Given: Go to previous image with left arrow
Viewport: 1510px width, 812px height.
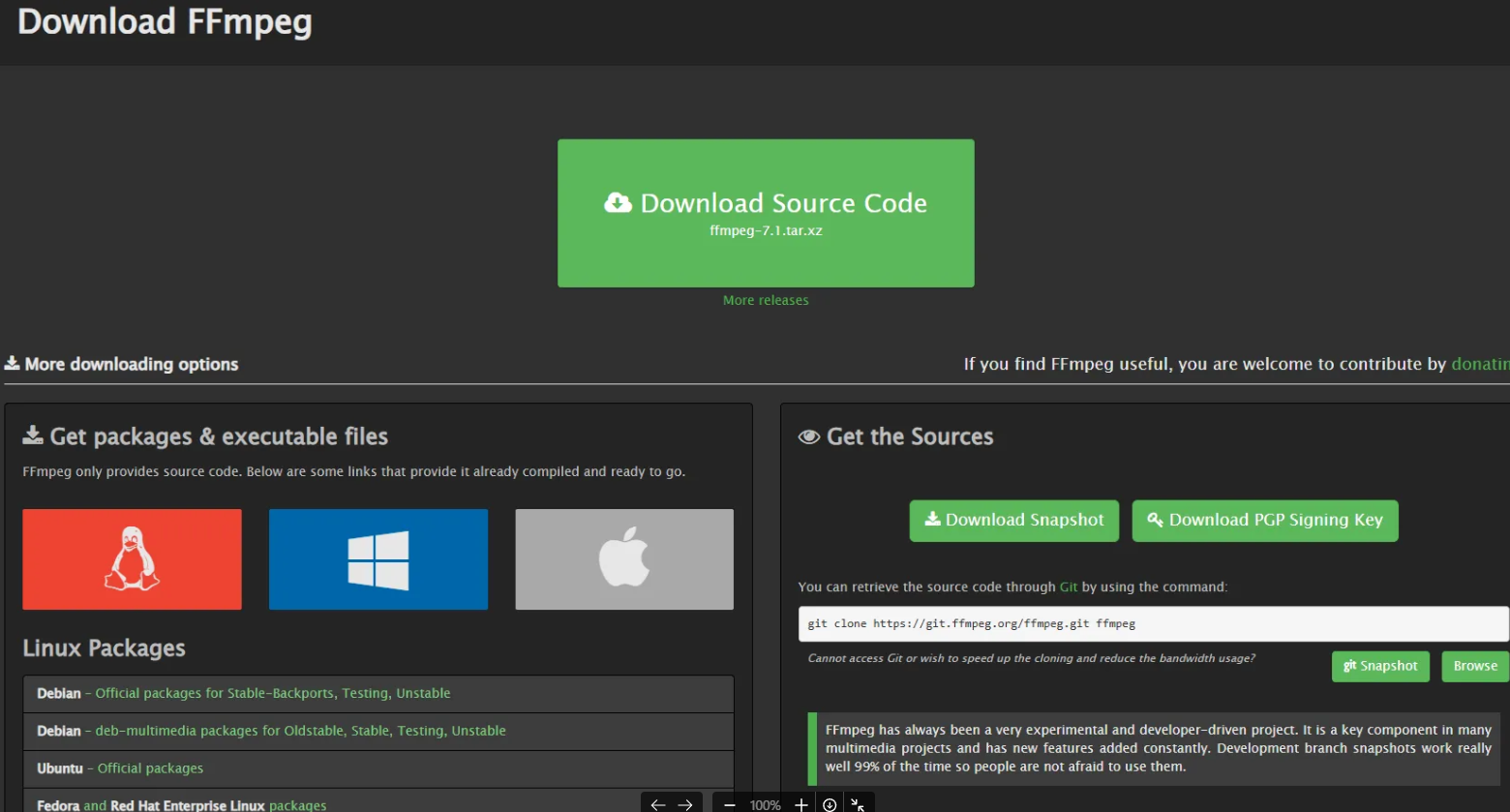Looking at the screenshot, I should tap(658, 804).
